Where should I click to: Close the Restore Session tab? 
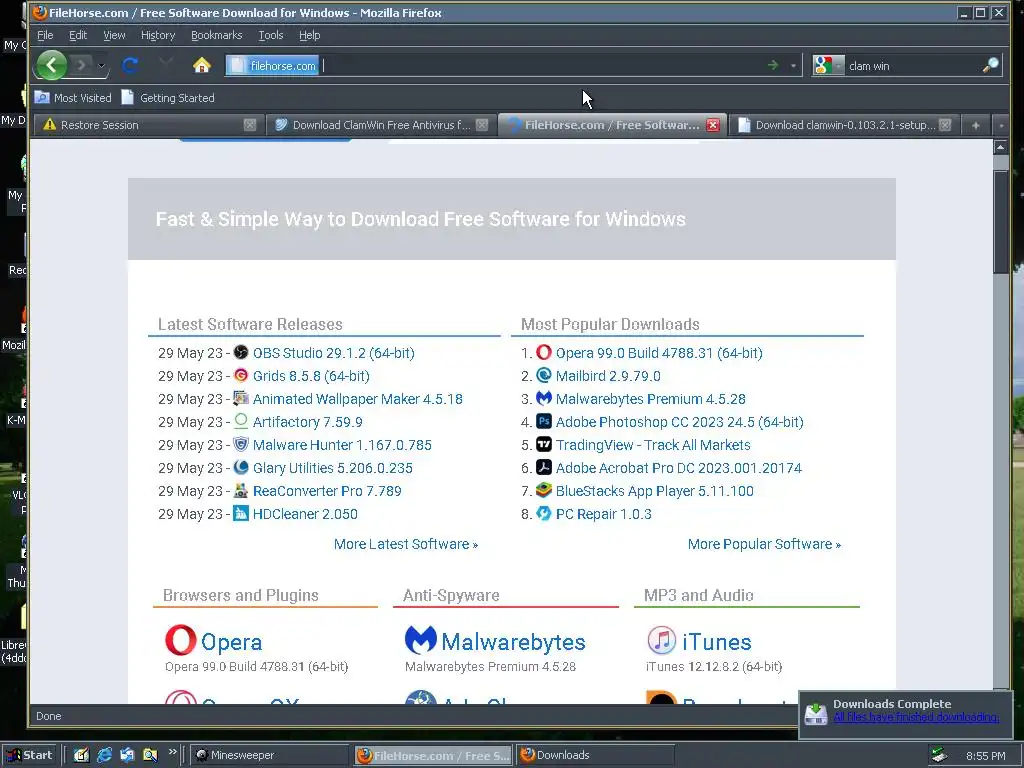pos(249,125)
